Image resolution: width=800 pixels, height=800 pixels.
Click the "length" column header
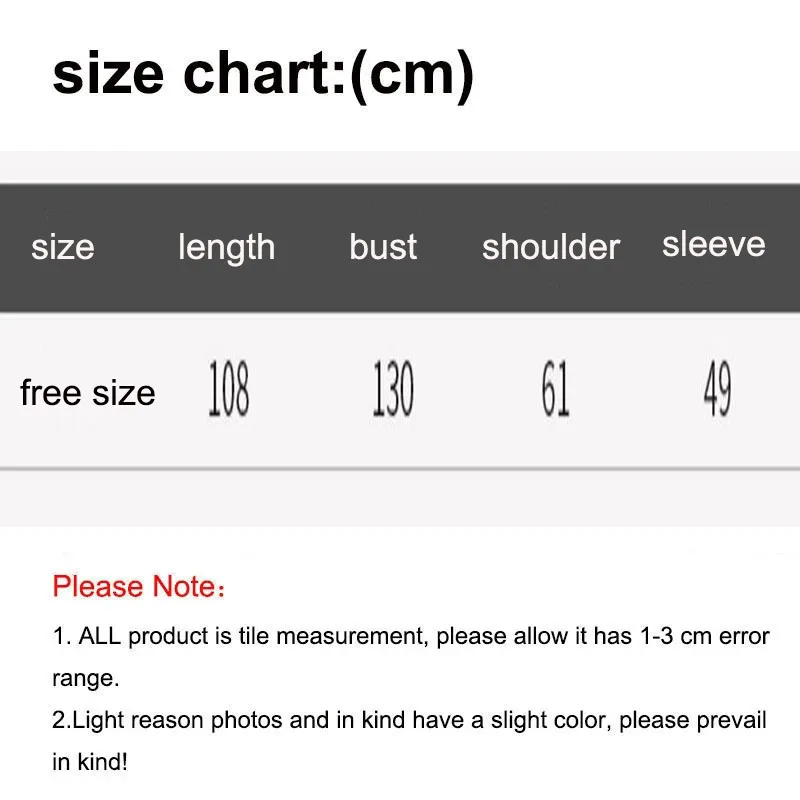pos(226,247)
